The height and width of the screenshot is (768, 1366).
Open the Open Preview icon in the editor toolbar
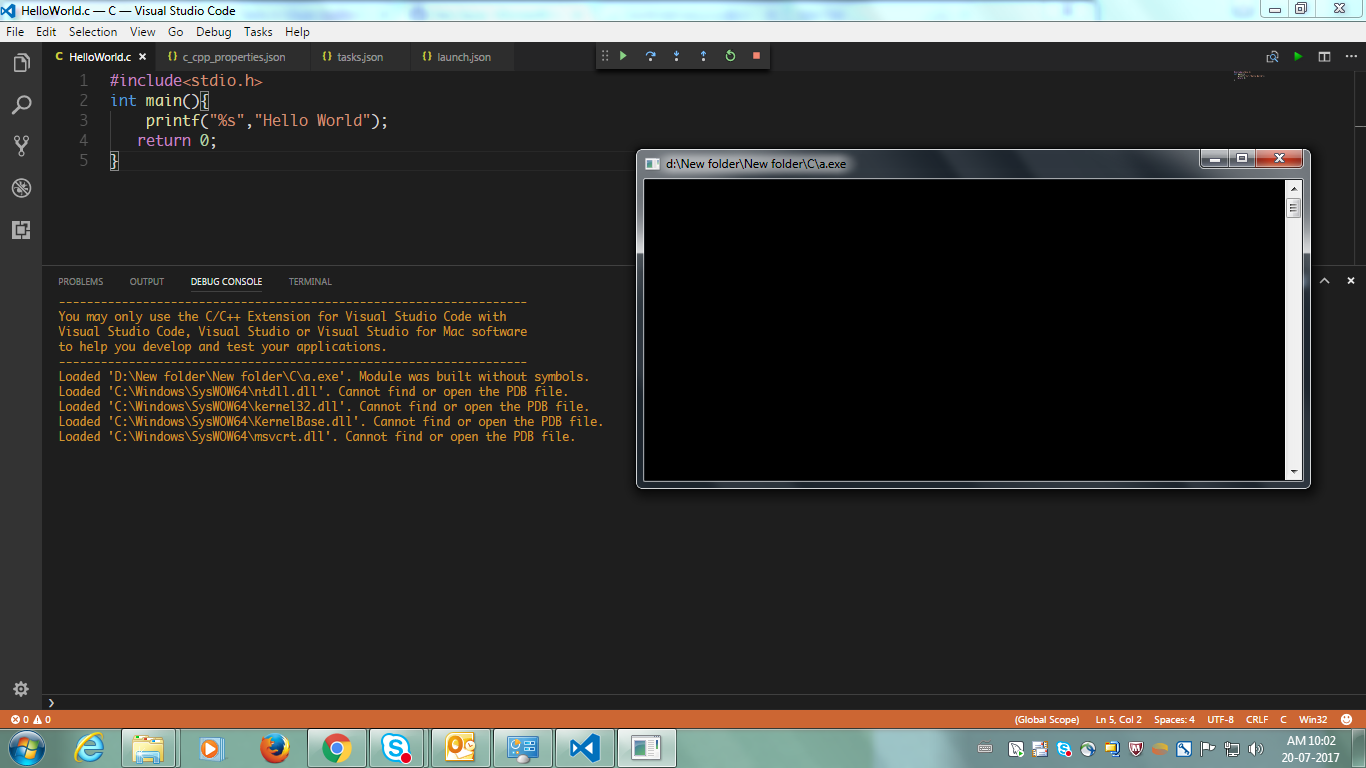1272,57
